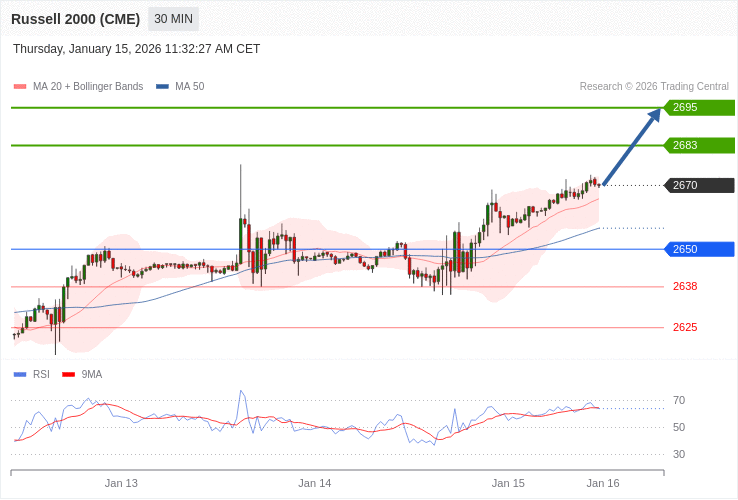Image resolution: width=738 pixels, height=500 pixels.
Task: Click the Jan 13 date axis label
Action: pyautogui.click(x=121, y=483)
